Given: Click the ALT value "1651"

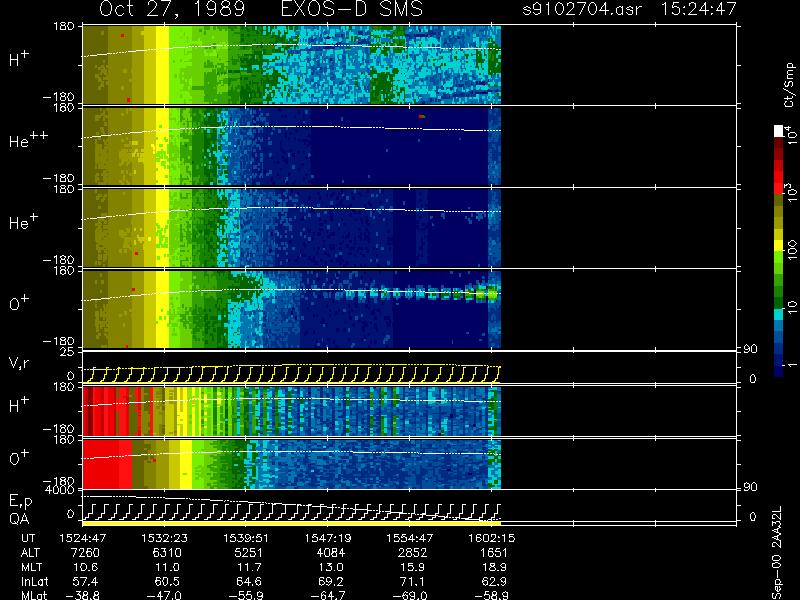Looking at the screenshot, I should point(494,553).
